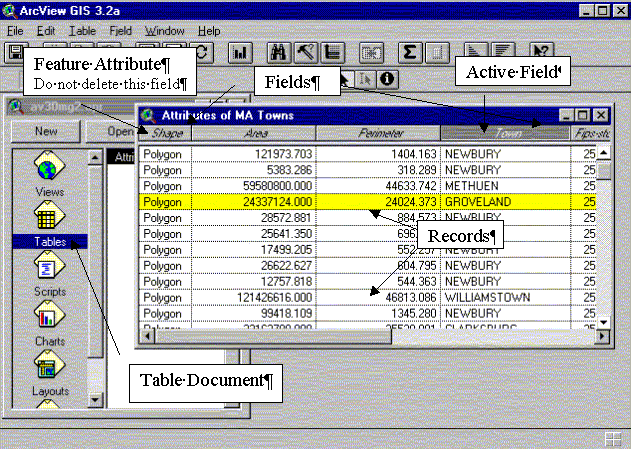Screen dimensions: 631x449
Task: Click perimeter value 1345.280
Action: (x=414, y=313)
